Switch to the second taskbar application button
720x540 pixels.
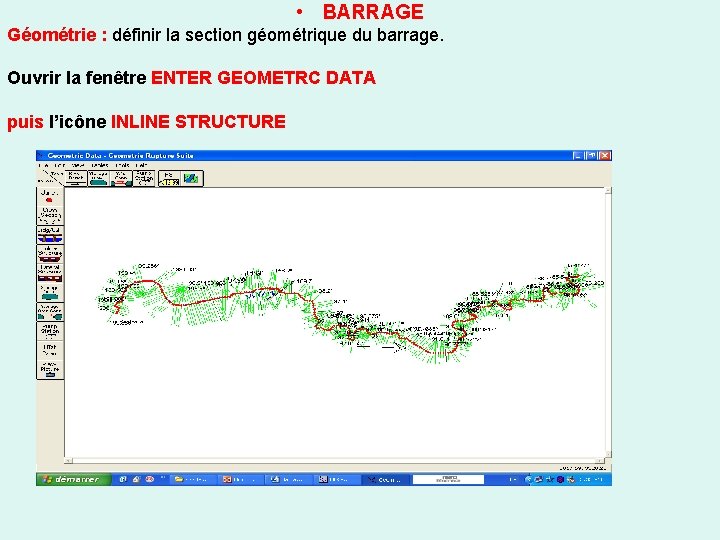coord(240,479)
